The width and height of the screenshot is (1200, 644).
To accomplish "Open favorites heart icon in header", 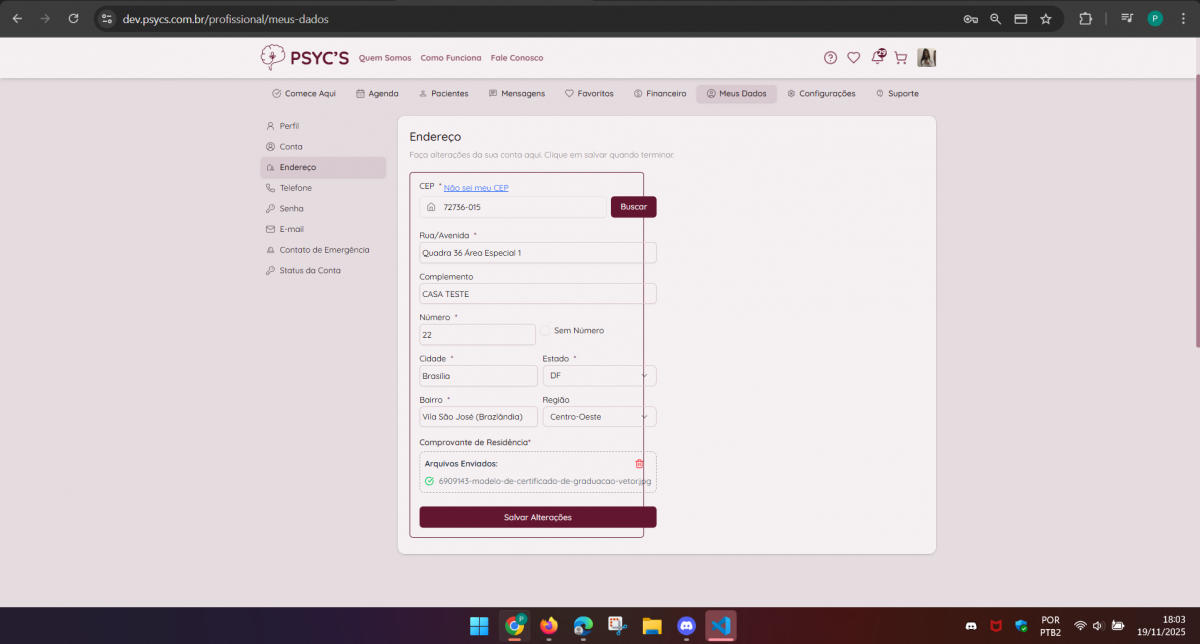I will (x=853, y=58).
